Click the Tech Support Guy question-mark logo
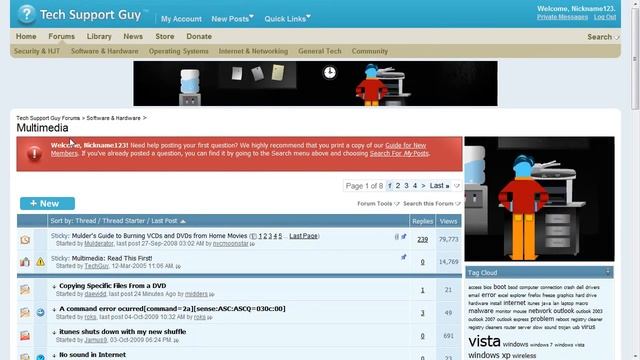 click(27, 14)
